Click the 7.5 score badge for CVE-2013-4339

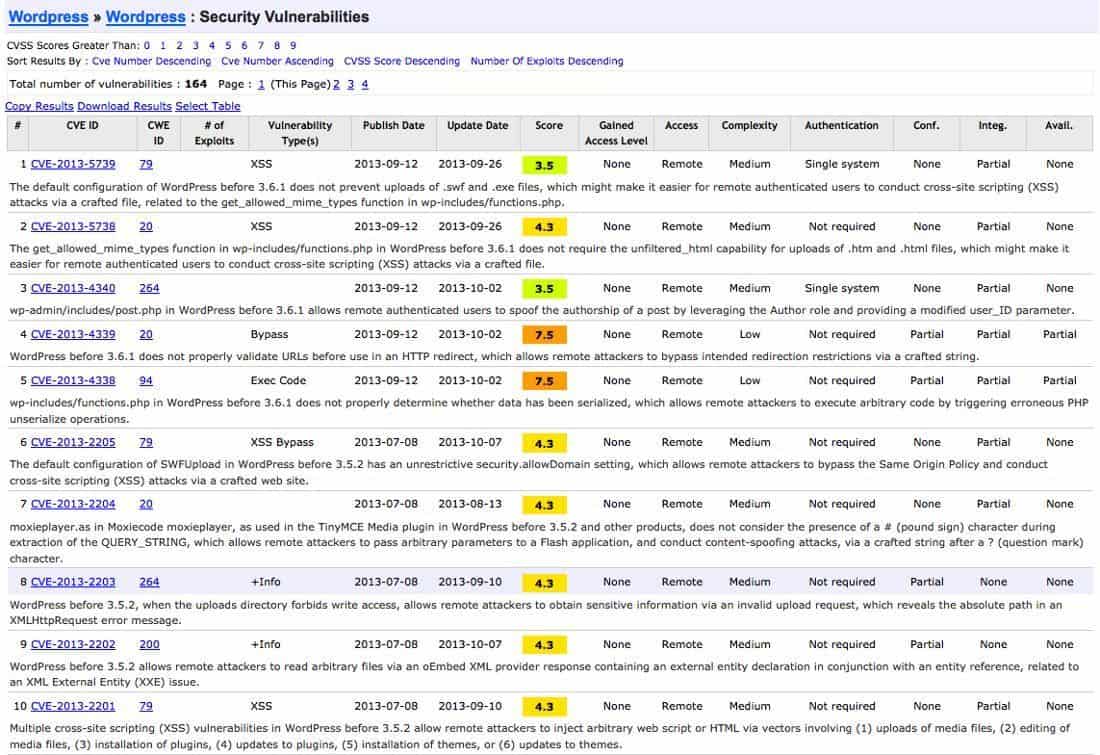[545, 335]
